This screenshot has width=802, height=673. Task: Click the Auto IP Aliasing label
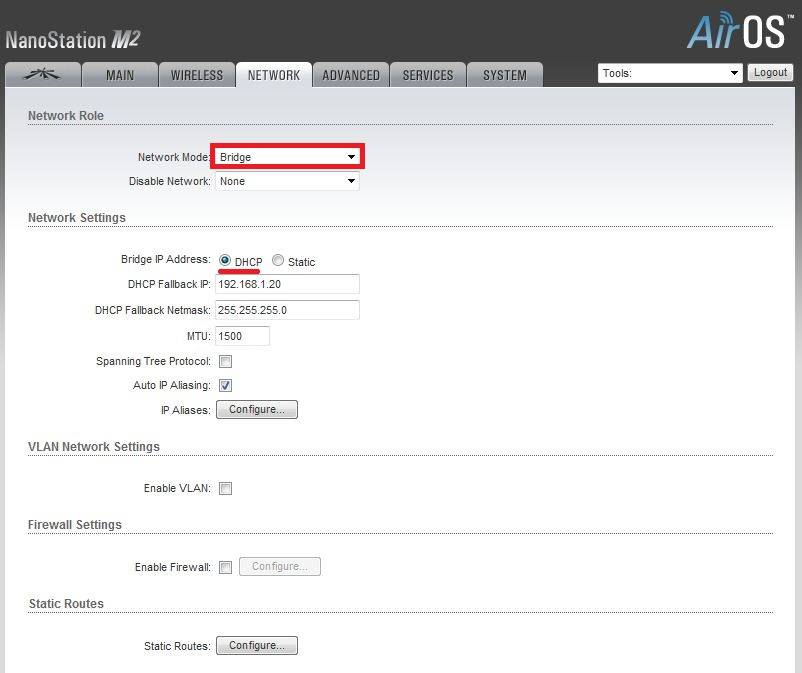tap(172, 385)
